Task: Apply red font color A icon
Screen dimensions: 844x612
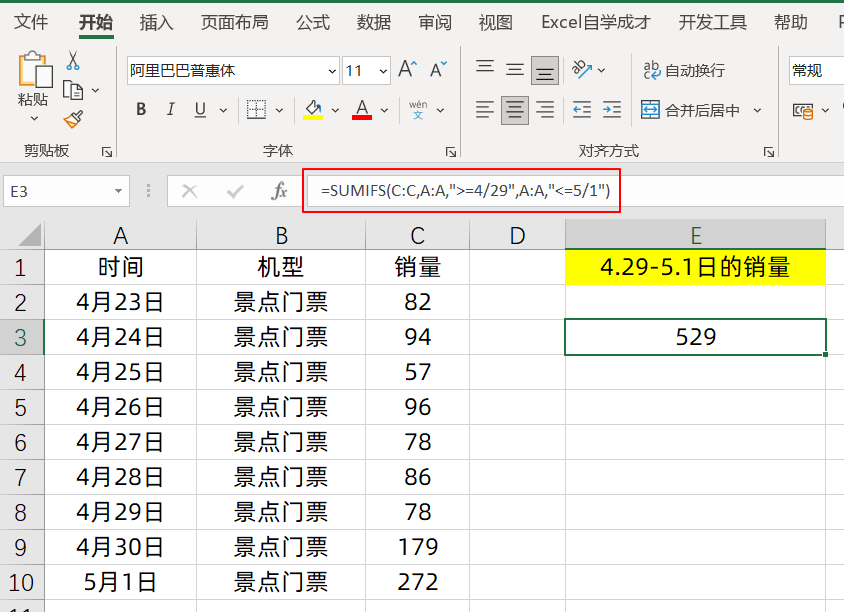Action: [362, 110]
